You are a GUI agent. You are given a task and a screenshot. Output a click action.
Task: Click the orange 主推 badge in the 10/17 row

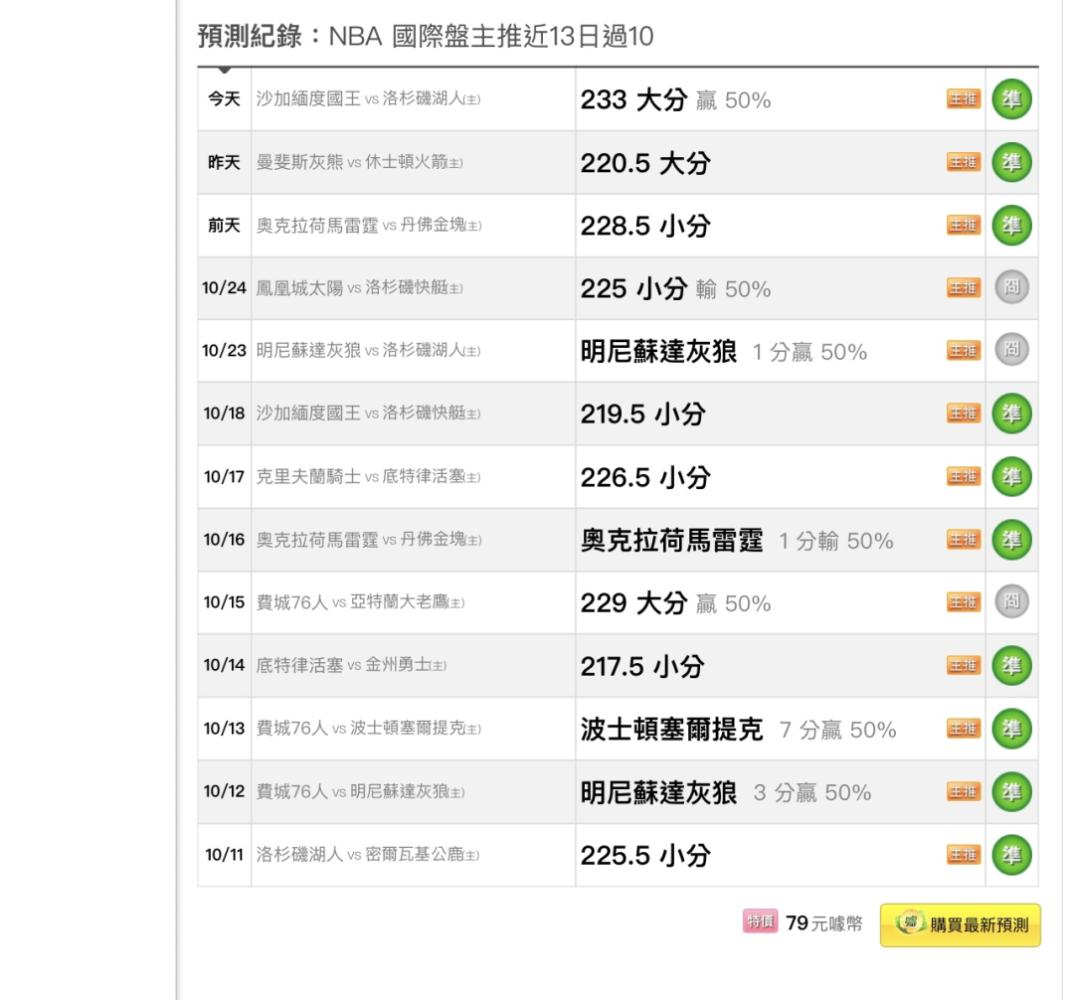click(x=964, y=477)
